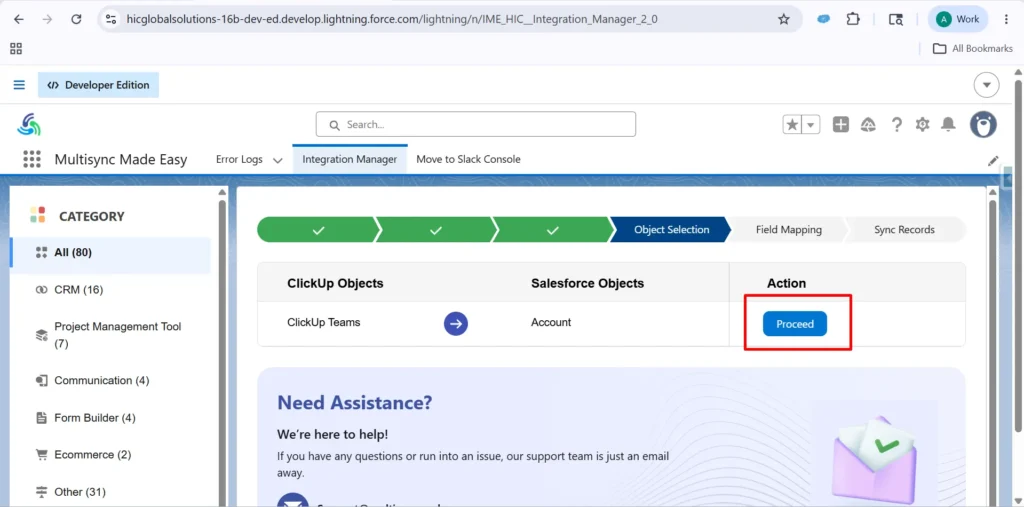Click the ClickUp Teams object name
This screenshot has height=507, width=1024.
pos(324,322)
